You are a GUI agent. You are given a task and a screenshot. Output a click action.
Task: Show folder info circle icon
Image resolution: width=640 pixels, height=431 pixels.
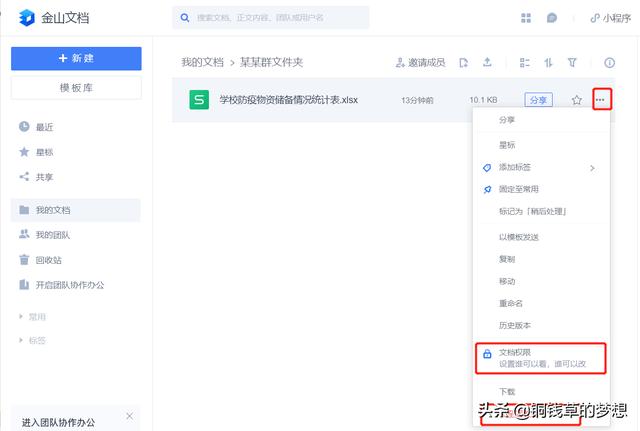click(609, 62)
